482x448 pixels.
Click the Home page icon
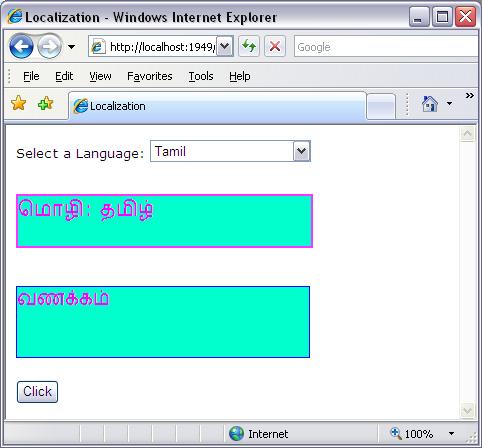(x=430, y=104)
